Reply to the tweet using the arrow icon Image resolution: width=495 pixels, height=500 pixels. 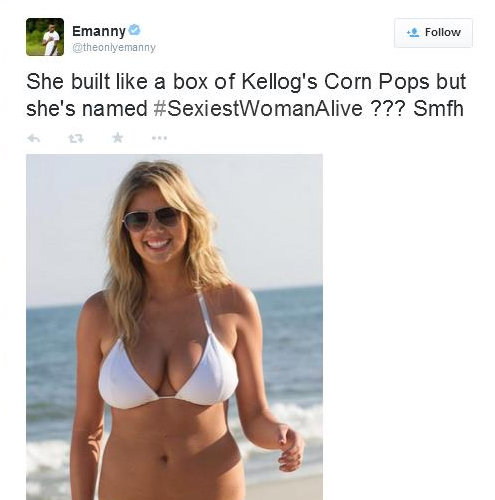34,138
